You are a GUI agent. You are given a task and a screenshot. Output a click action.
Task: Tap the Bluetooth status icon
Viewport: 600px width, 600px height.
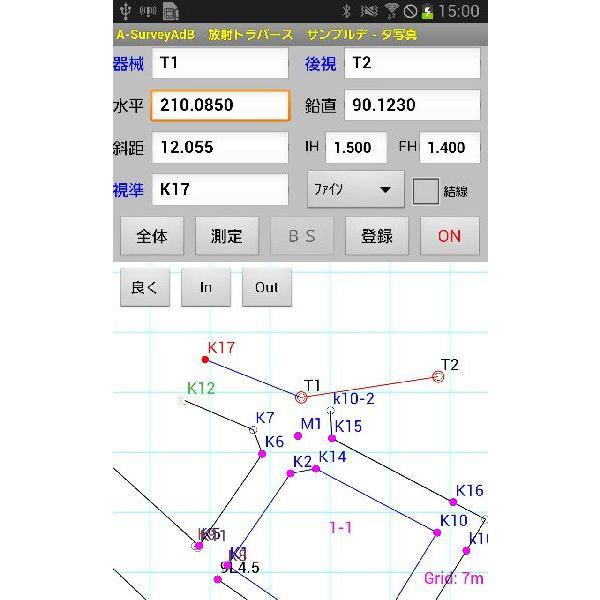(346, 11)
